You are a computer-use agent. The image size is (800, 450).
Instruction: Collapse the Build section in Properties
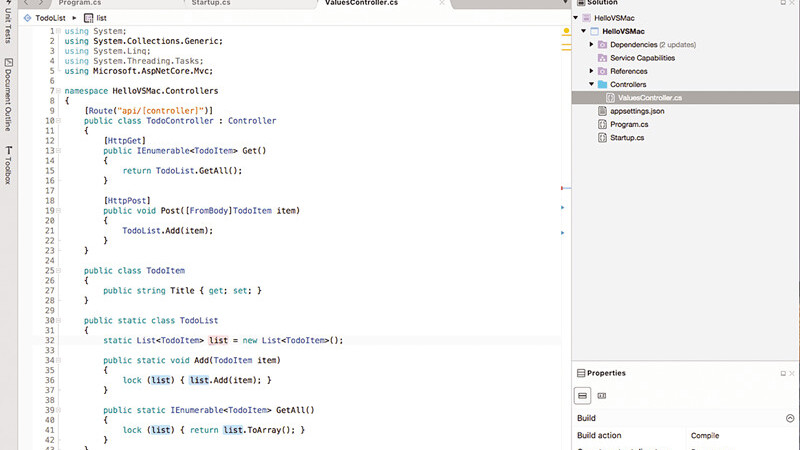pos(790,418)
